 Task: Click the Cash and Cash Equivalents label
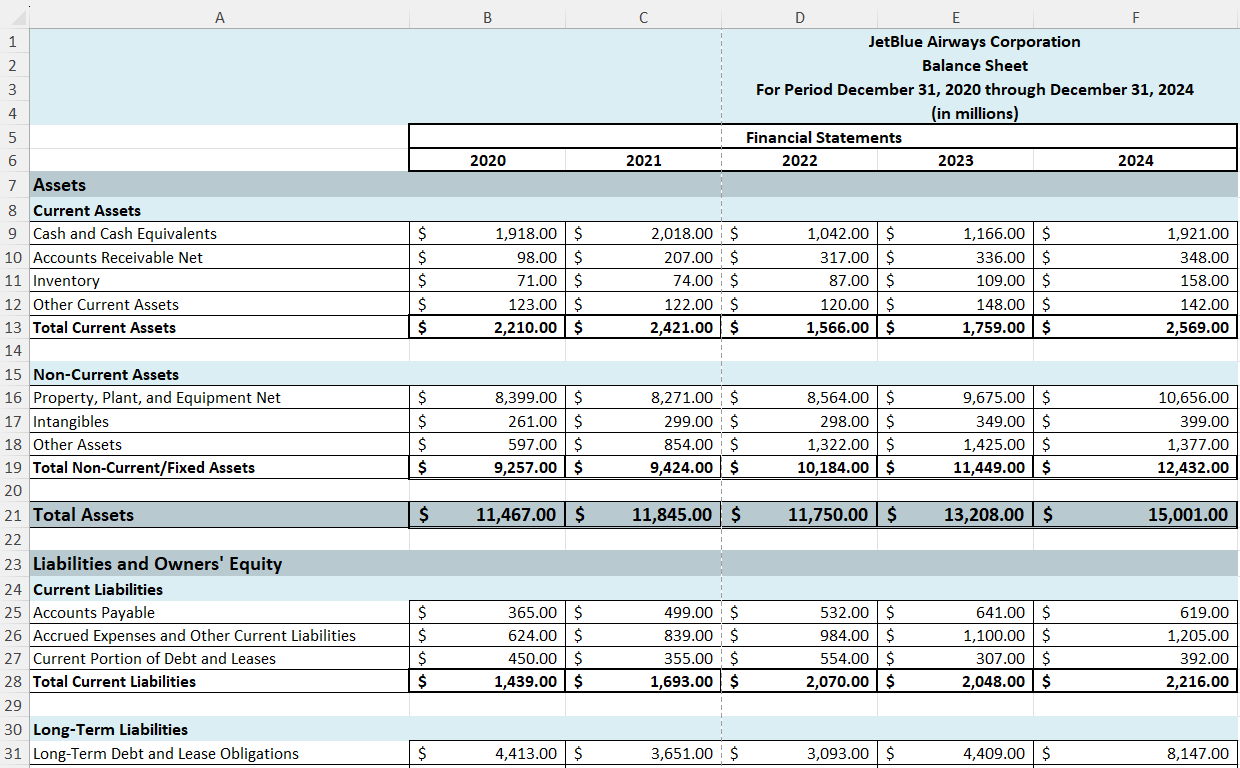pyautogui.click(x=124, y=233)
